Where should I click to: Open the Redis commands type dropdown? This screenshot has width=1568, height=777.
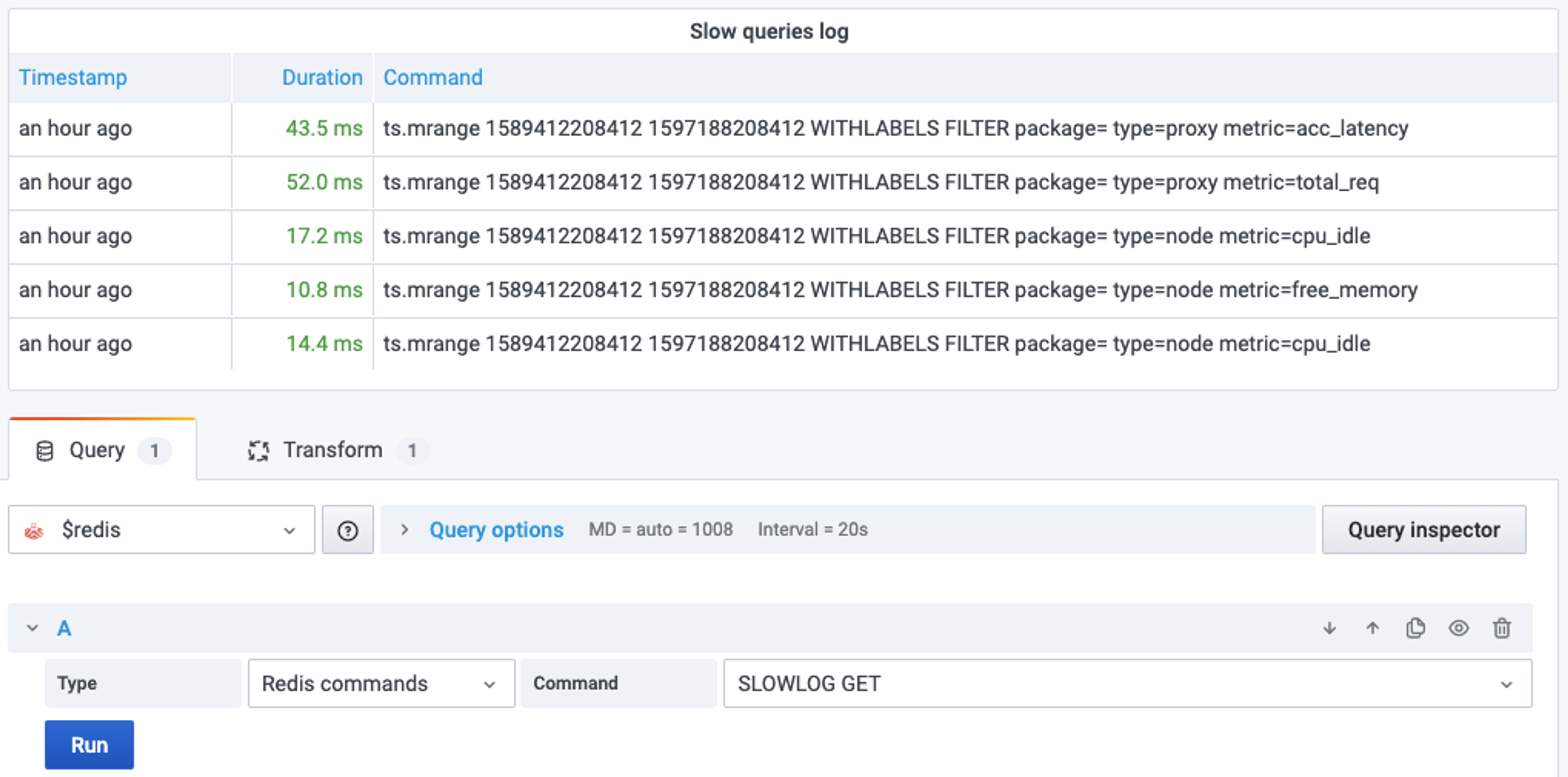381,683
